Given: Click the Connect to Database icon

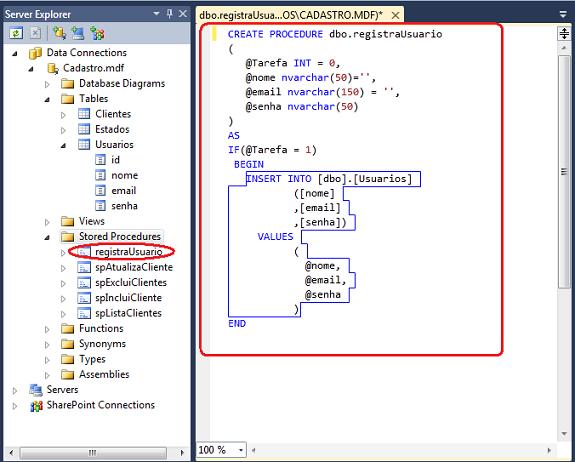Looking at the screenshot, I should tap(59, 33).
